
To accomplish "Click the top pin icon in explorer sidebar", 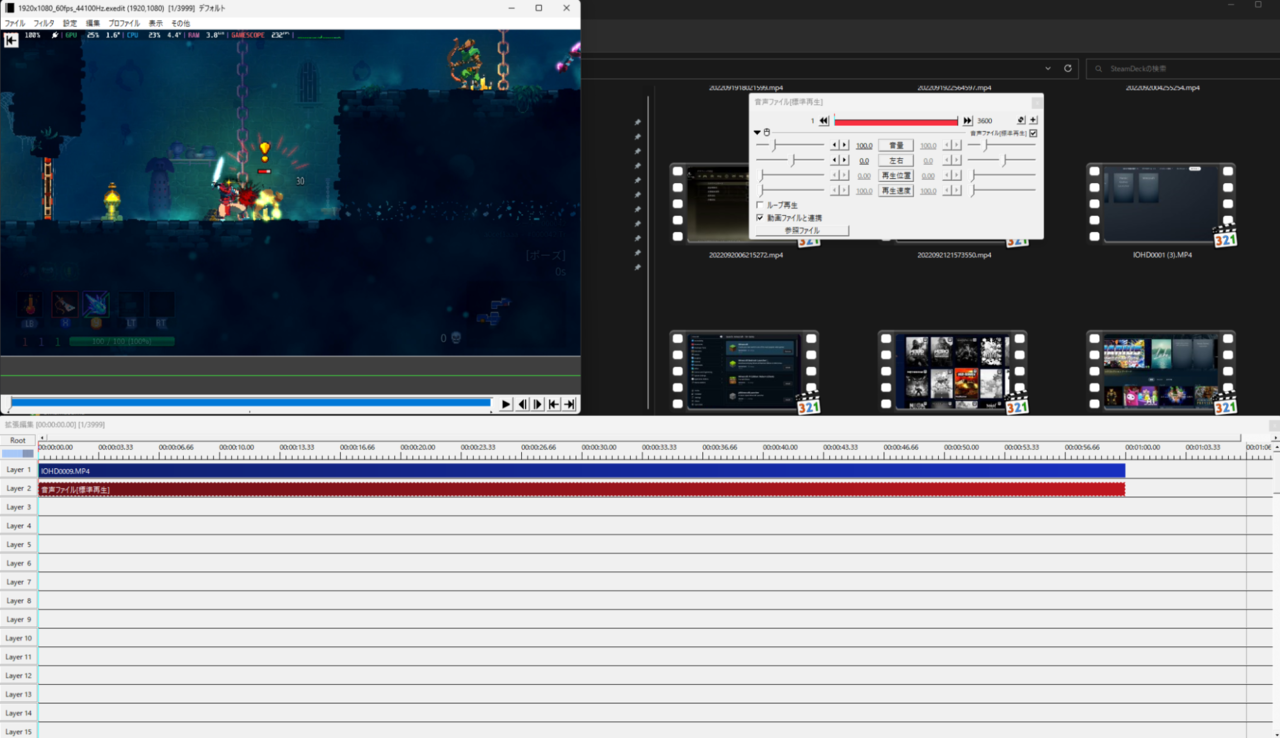I will pos(637,122).
